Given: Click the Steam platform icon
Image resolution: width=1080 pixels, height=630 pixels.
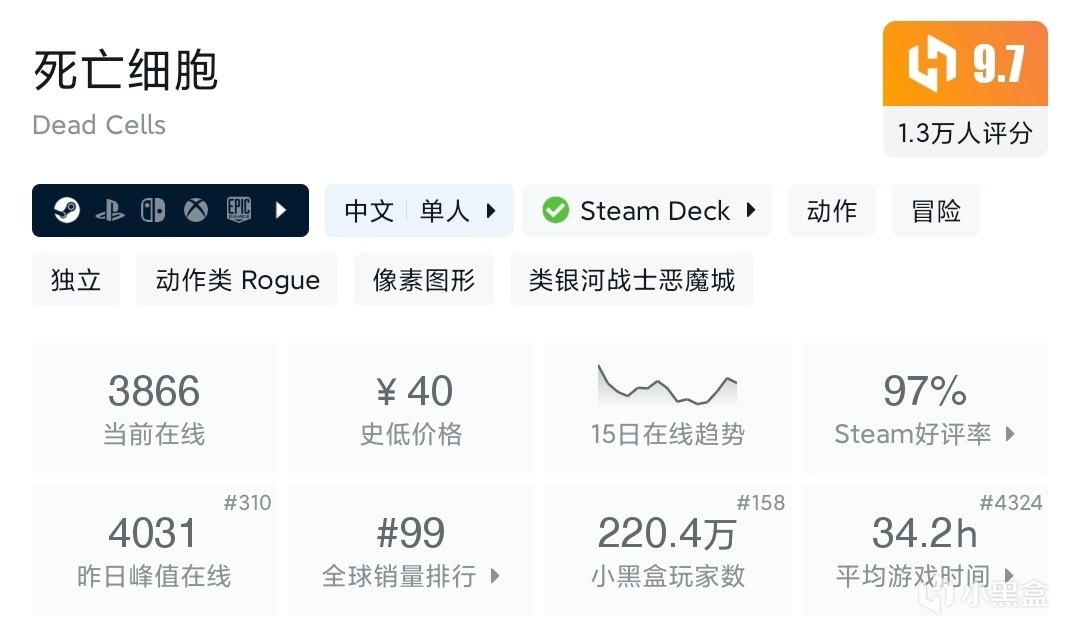Looking at the screenshot, I should pyautogui.click(x=67, y=211).
